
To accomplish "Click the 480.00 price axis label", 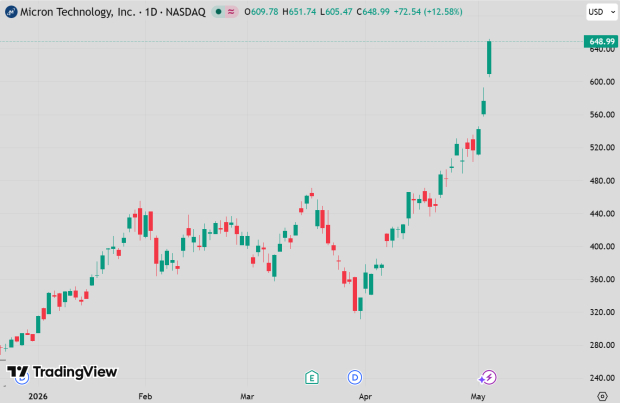I will (x=602, y=181).
